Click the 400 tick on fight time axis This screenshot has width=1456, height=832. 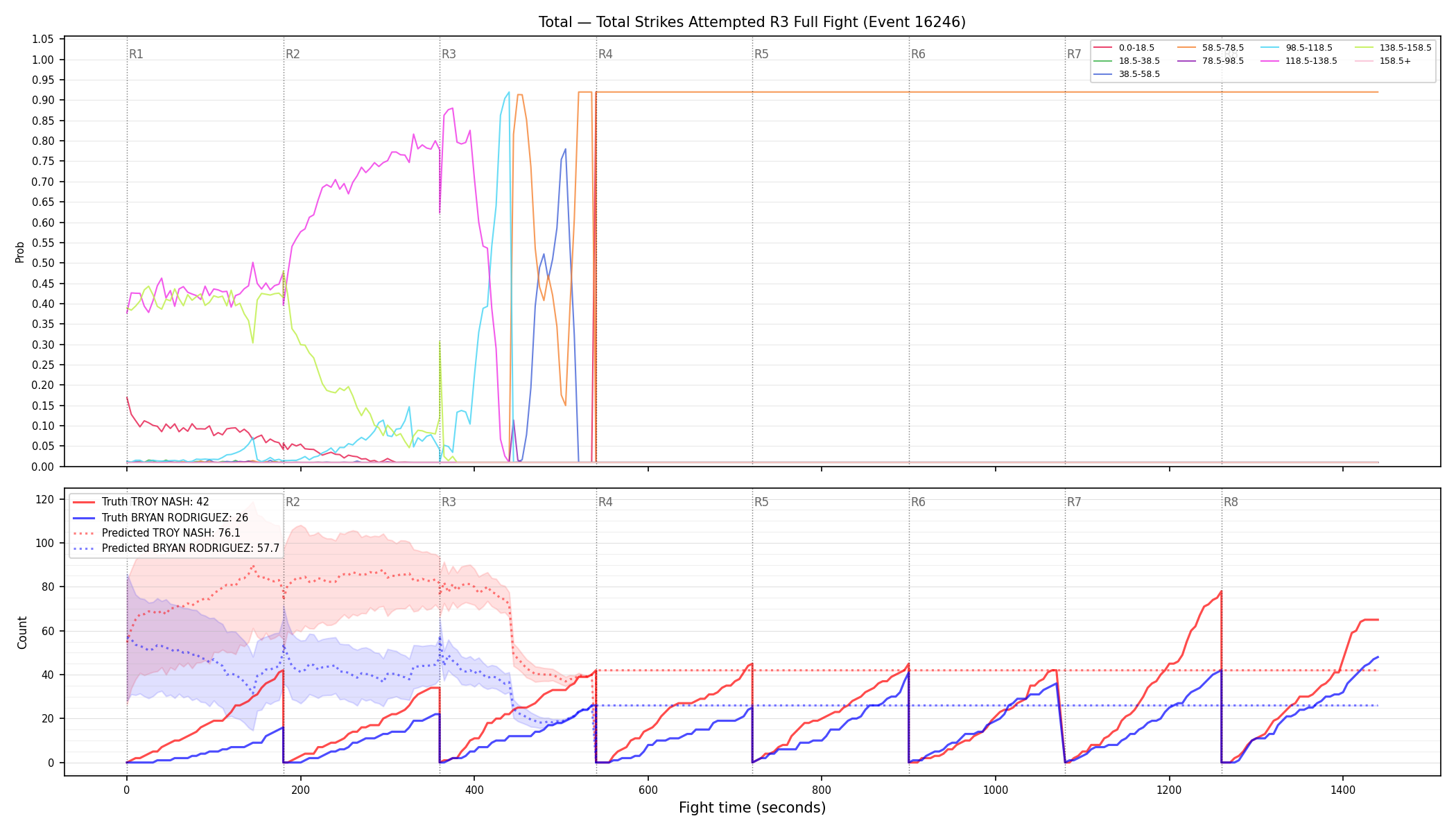pyautogui.click(x=474, y=790)
